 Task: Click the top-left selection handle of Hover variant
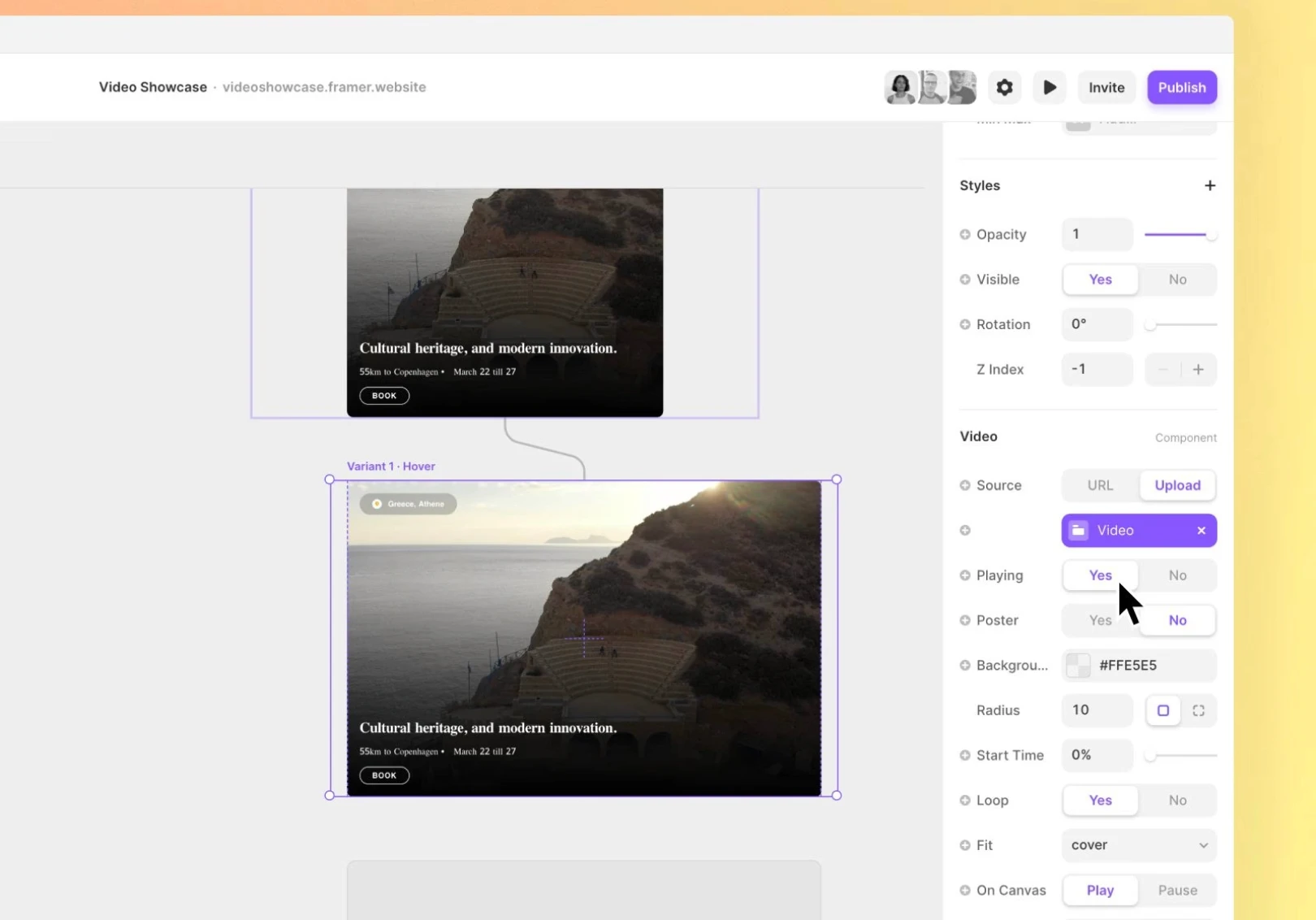pos(329,480)
